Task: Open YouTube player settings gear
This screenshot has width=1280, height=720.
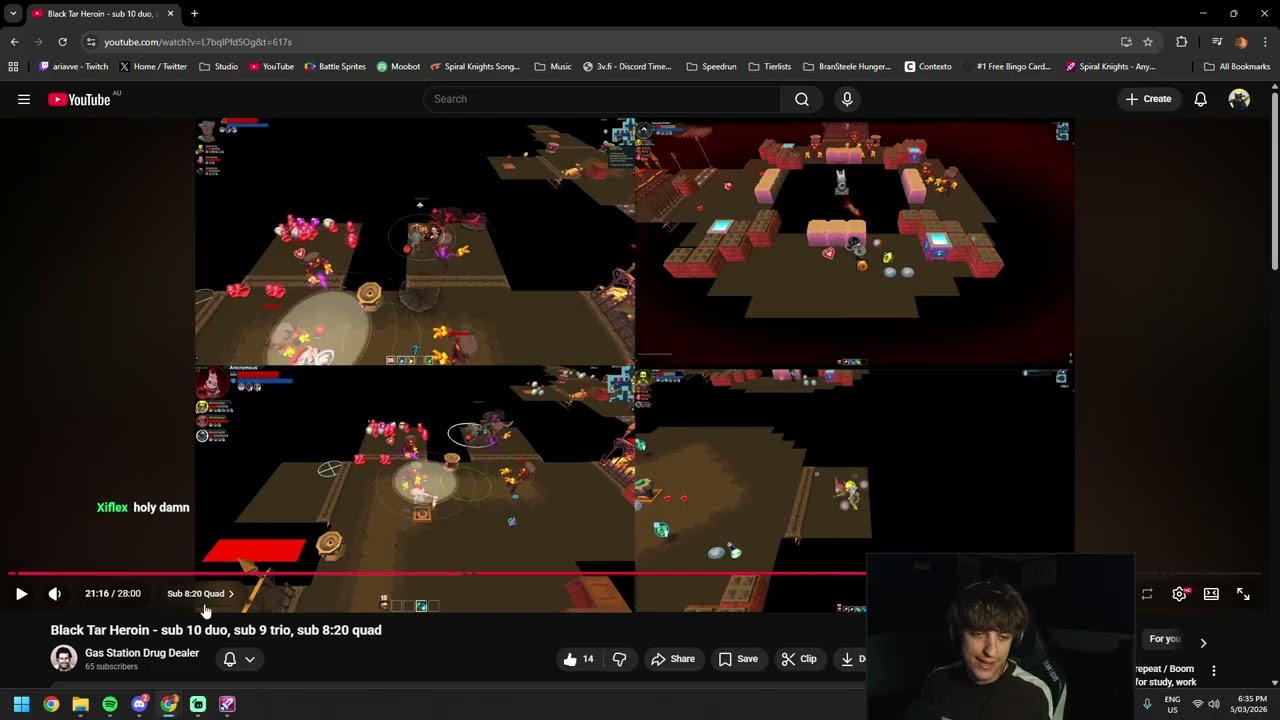Action: click(1180, 594)
